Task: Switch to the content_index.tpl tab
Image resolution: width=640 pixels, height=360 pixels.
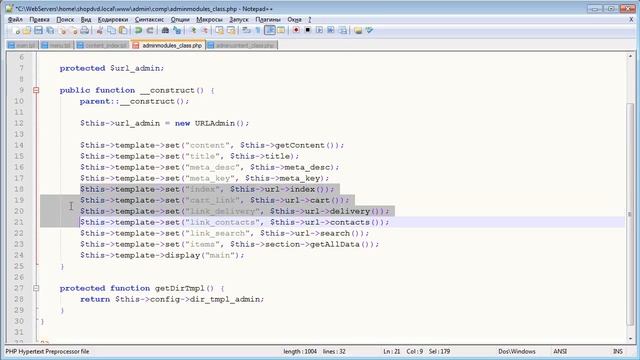Action: click(102, 45)
